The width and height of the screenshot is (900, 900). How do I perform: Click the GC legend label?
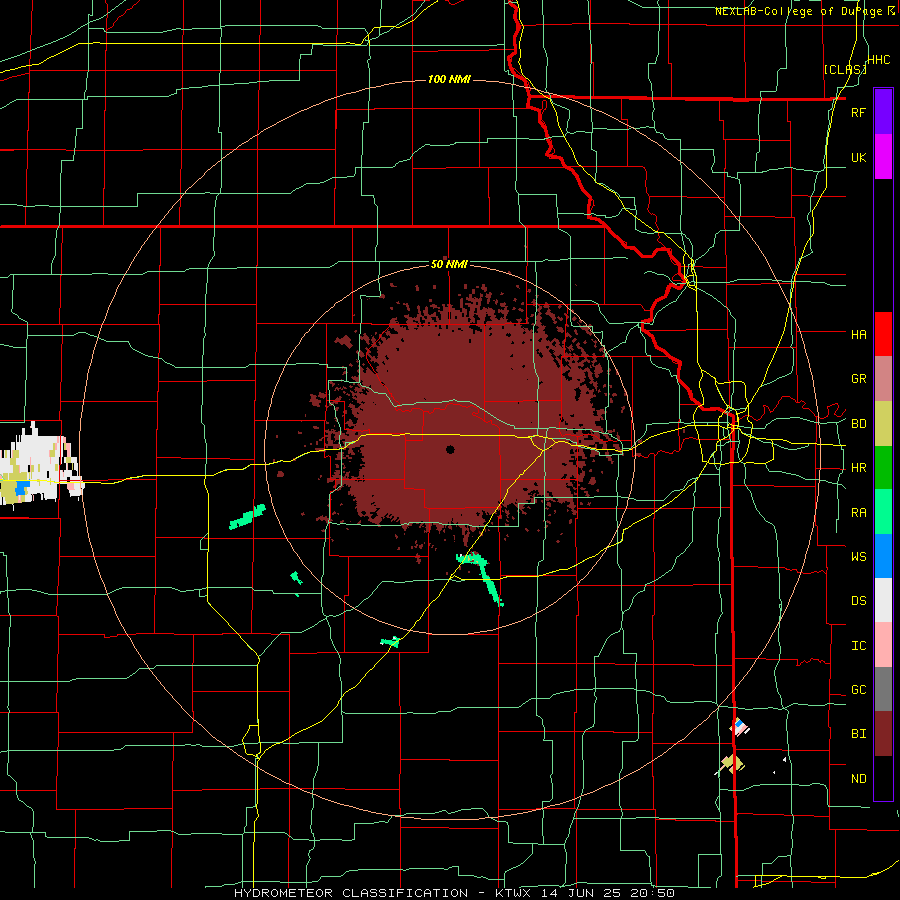click(858, 690)
